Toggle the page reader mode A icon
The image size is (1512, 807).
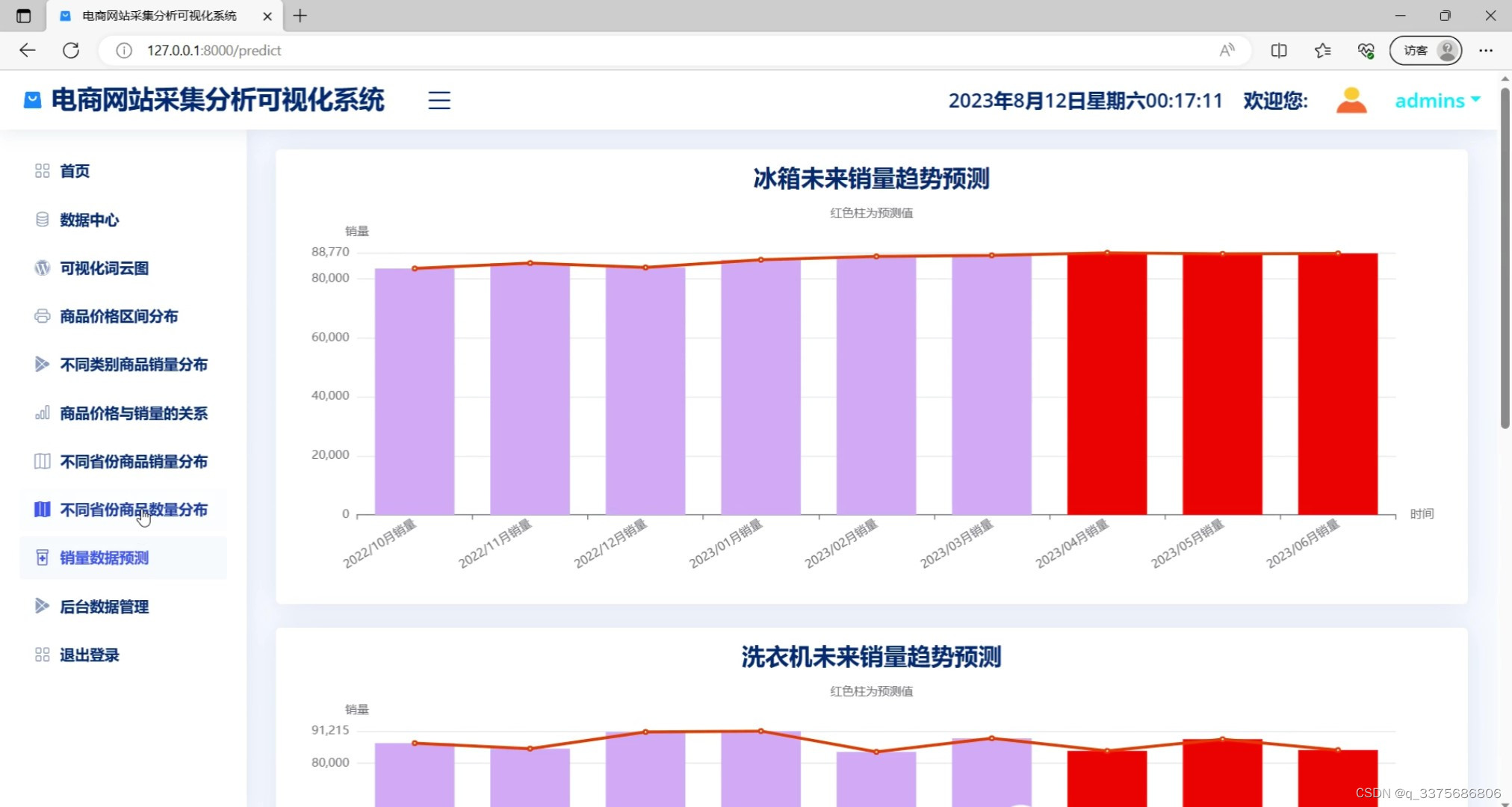pyautogui.click(x=1226, y=50)
